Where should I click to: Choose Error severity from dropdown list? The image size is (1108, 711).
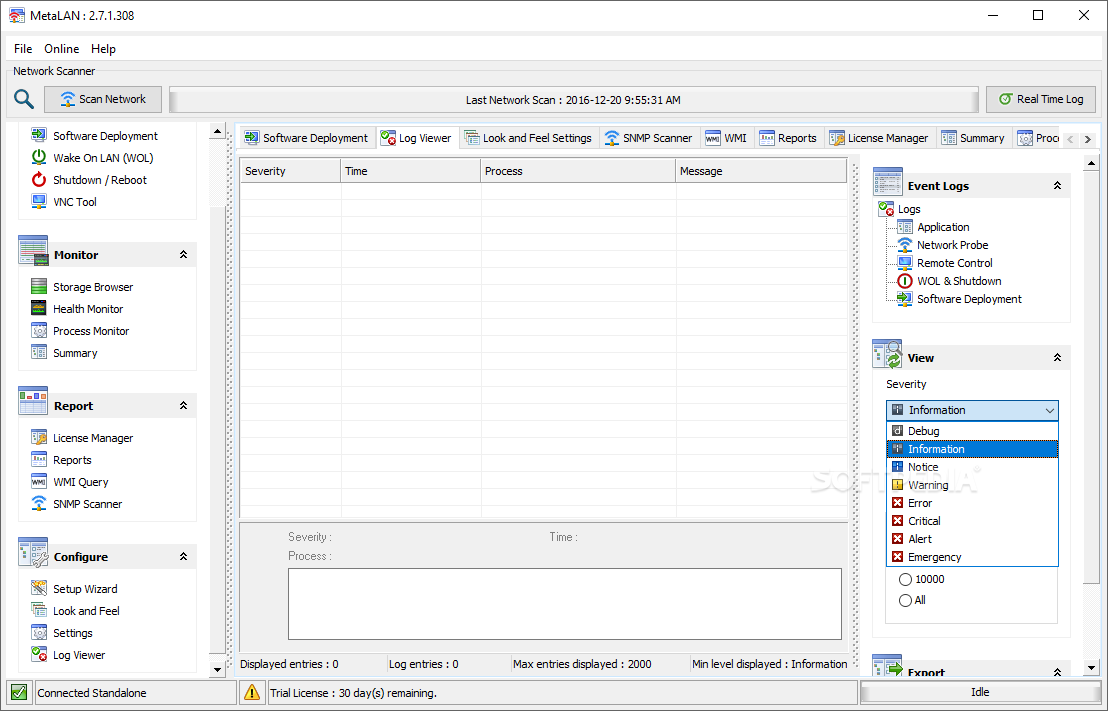pyautogui.click(x=972, y=503)
